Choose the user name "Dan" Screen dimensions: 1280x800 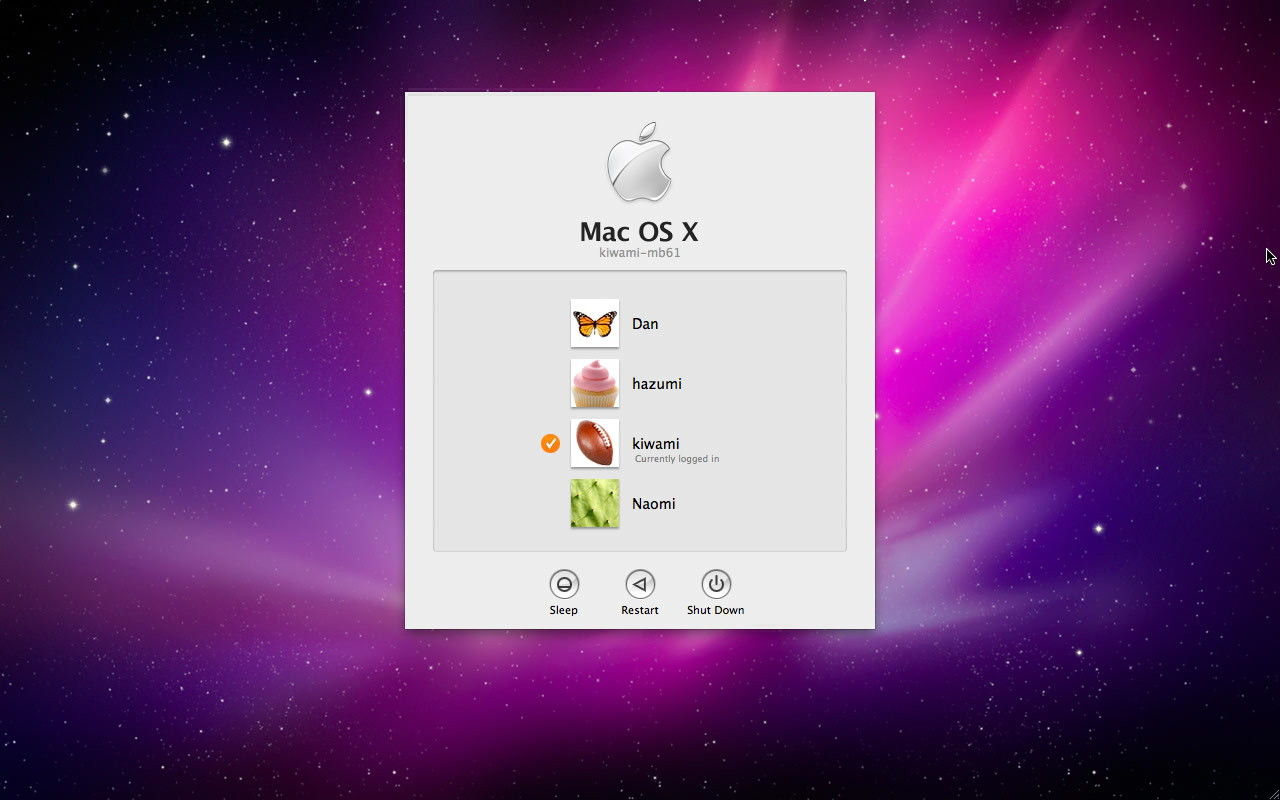coord(645,324)
